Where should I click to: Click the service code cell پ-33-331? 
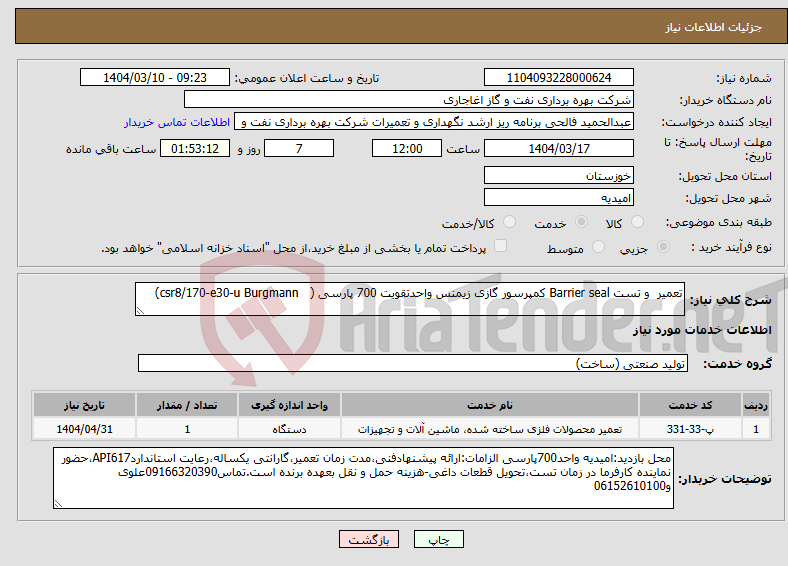(x=690, y=429)
